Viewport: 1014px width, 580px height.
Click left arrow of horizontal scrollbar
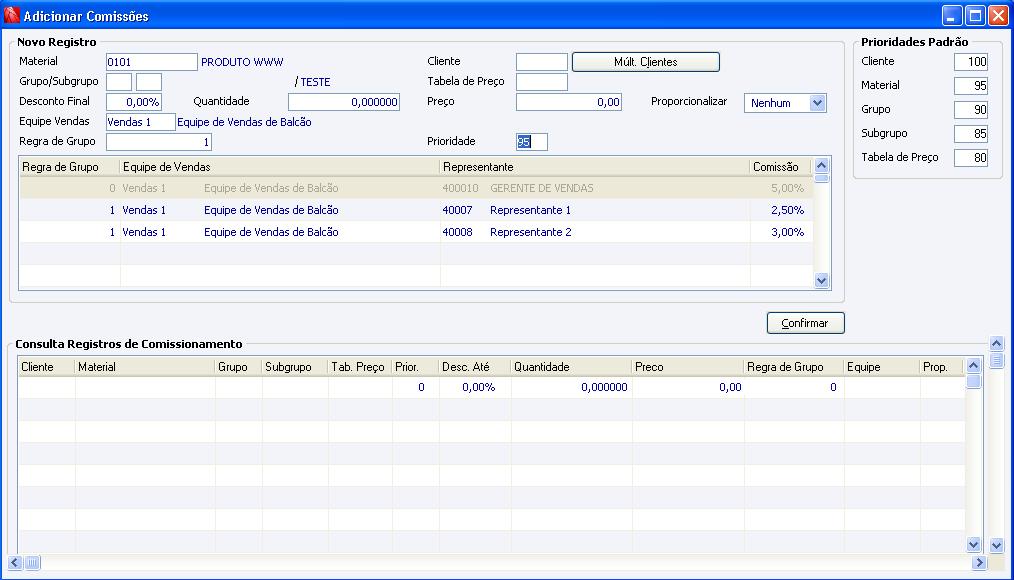click(x=15, y=563)
